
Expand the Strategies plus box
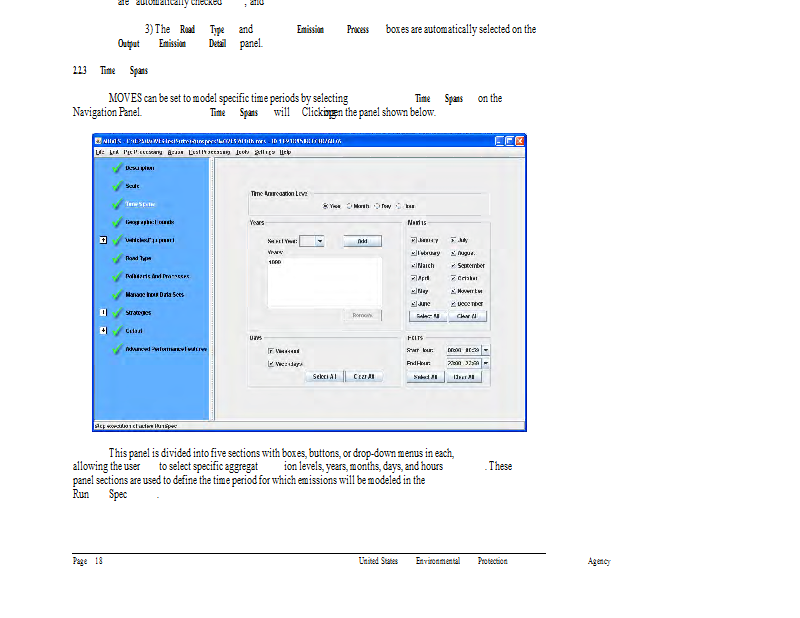pyautogui.click(x=103, y=312)
